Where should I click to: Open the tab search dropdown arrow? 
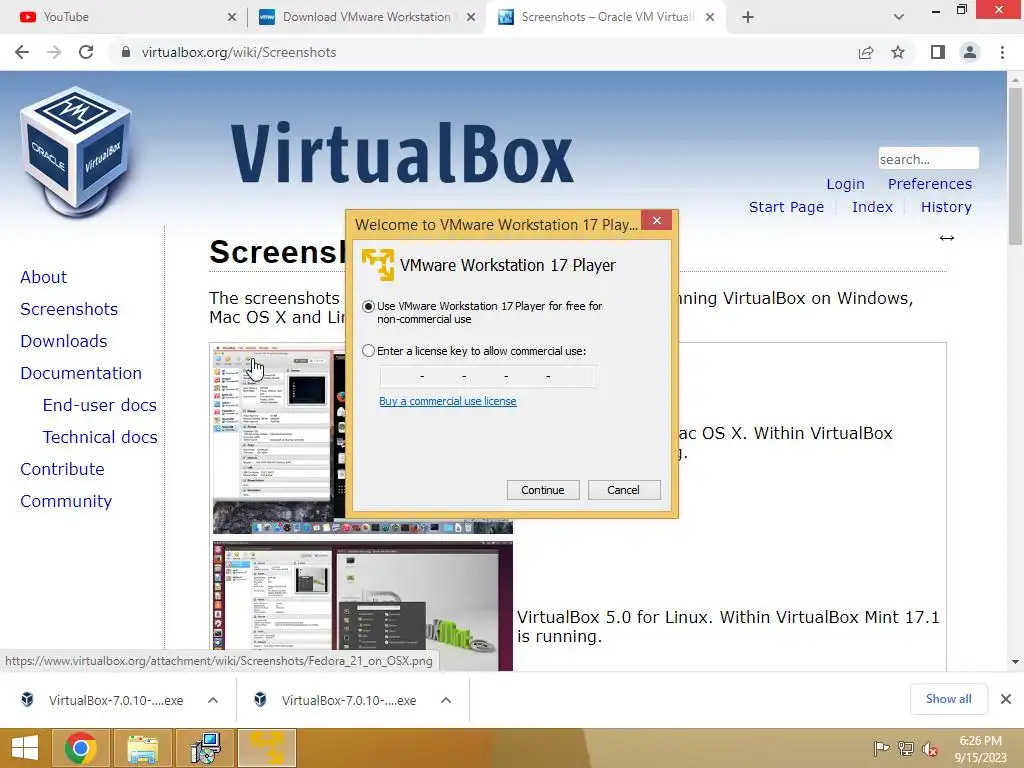(899, 18)
